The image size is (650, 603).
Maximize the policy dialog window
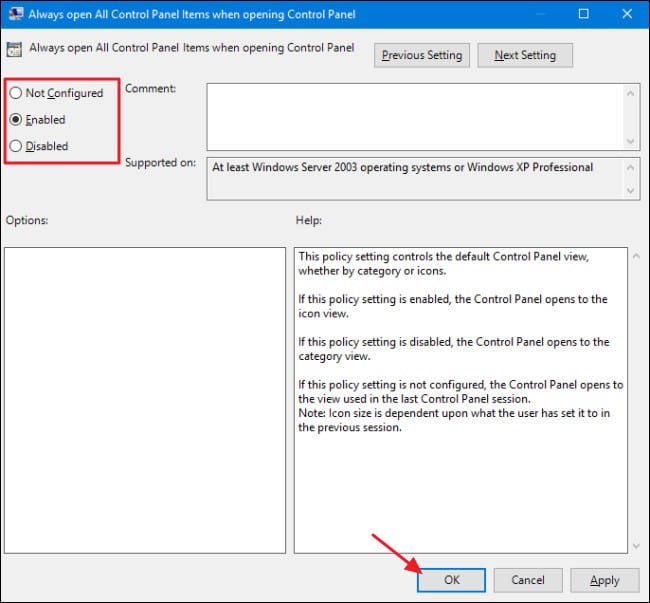pyautogui.click(x=583, y=14)
